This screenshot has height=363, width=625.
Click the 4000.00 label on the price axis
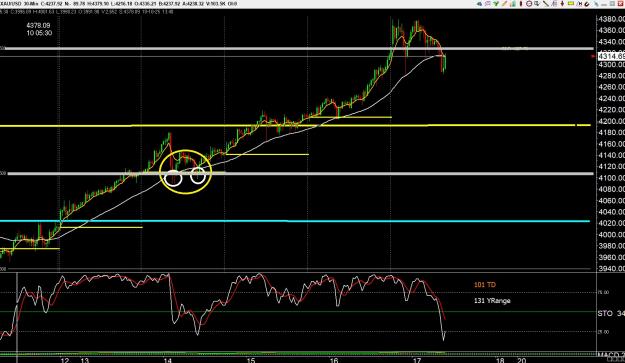coord(612,235)
